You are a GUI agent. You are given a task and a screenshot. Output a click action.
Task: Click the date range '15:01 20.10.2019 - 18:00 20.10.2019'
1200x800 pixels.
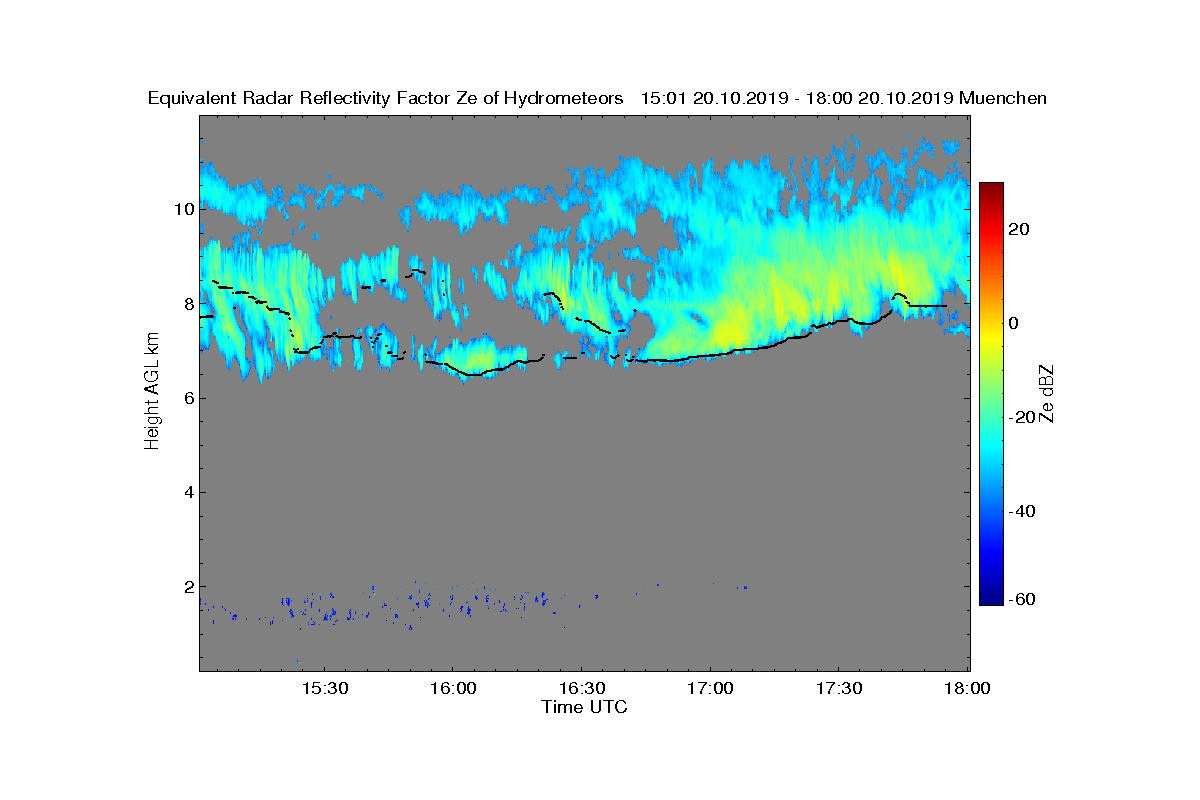click(797, 98)
